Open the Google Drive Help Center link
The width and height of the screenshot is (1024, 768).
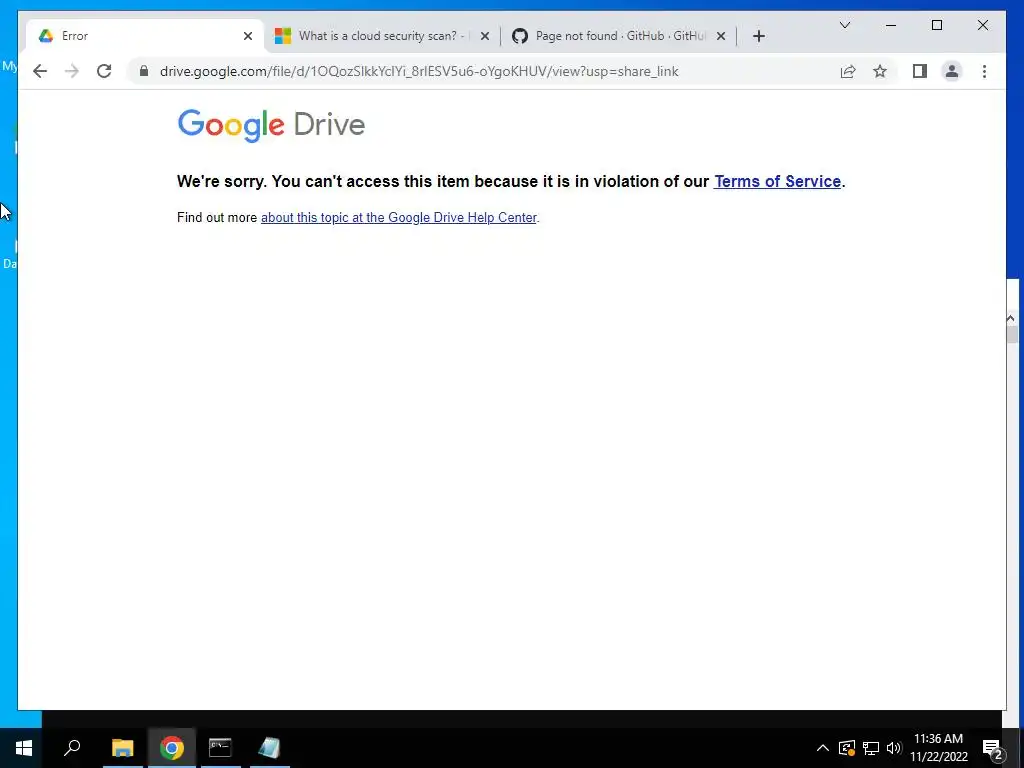[398, 217]
